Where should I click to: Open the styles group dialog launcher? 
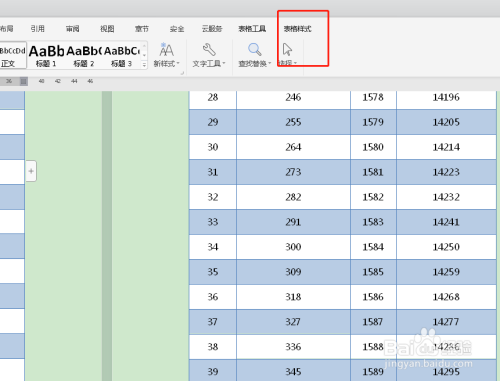[182, 73]
